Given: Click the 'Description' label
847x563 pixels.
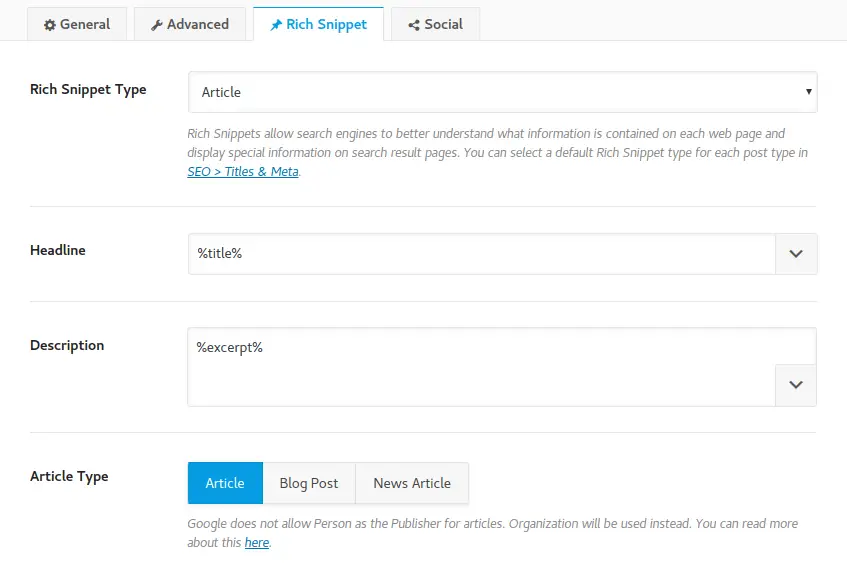Looking at the screenshot, I should (67, 345).
